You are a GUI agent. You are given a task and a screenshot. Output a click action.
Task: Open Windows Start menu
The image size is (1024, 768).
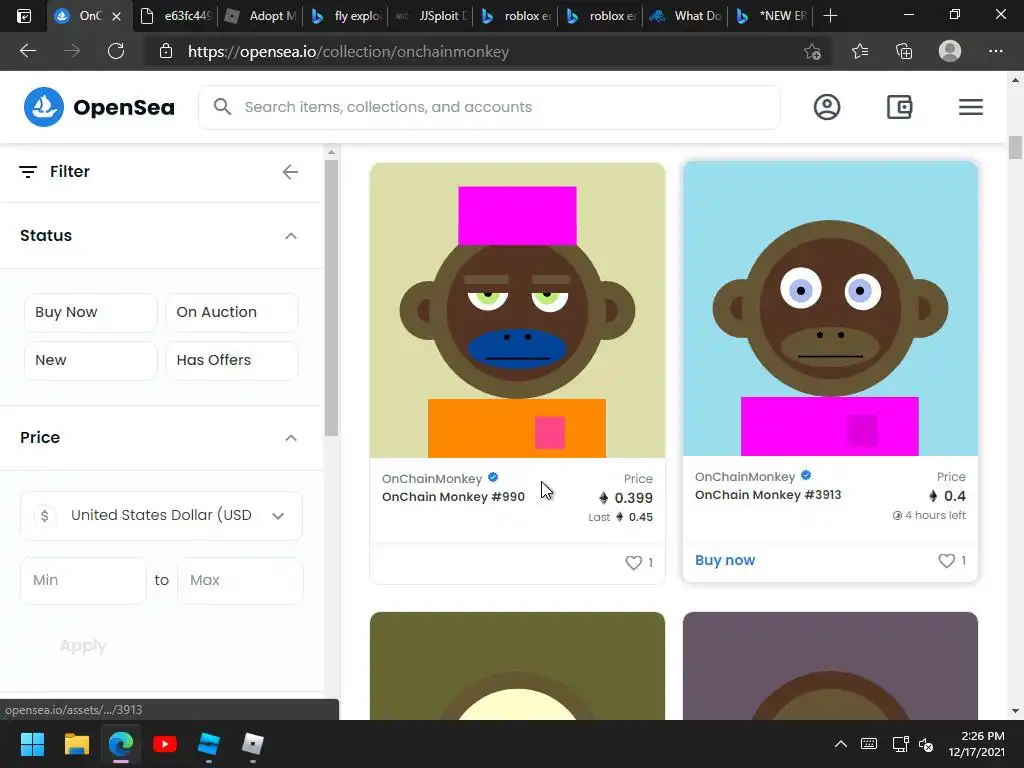[32, 744]
